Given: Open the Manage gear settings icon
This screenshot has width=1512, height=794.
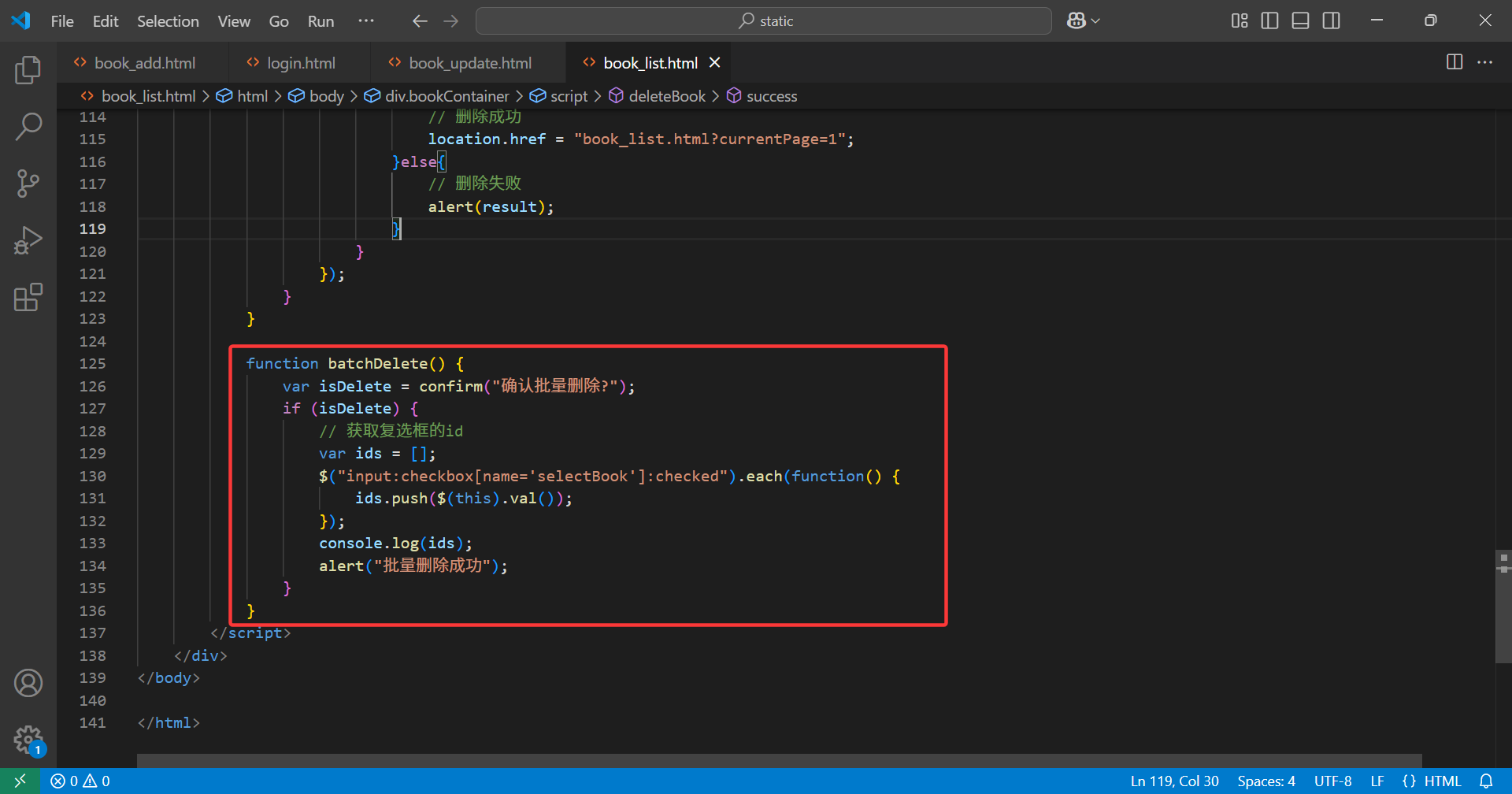Looking at the screenshot, I should [28, 740].
